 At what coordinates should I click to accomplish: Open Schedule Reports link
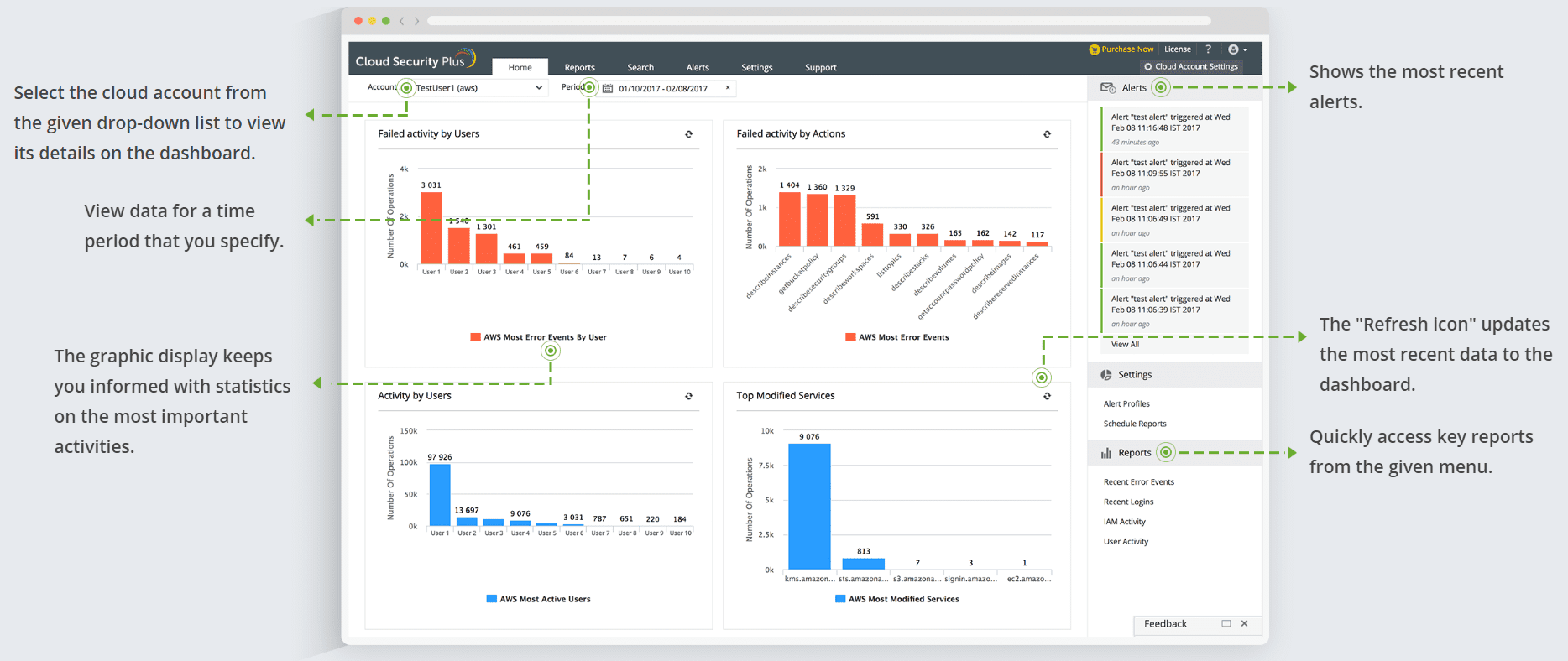point(1135,424)
